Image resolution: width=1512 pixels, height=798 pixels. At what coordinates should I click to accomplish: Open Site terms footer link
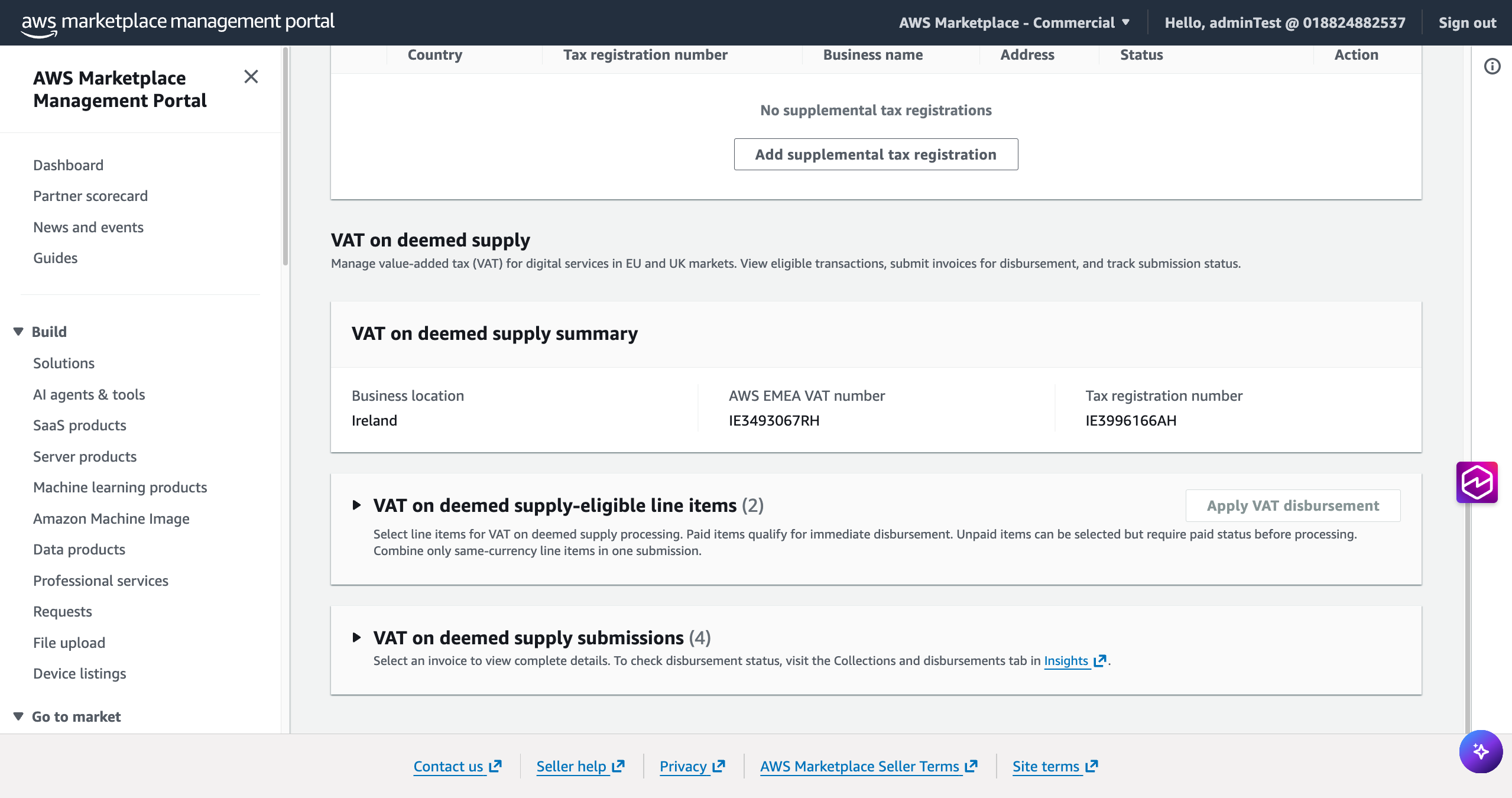pos(1055,766)
